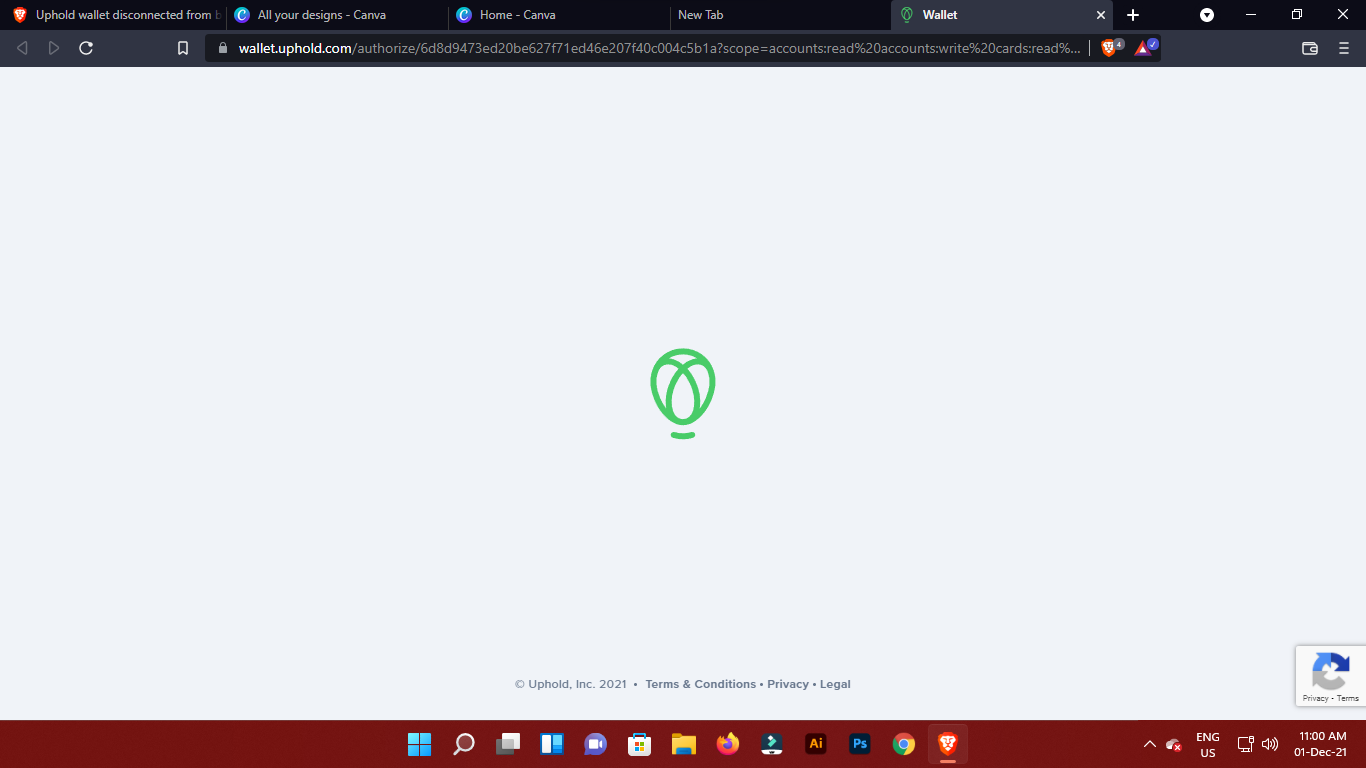Open Firefox from the taskbar
Viewport: 1366px width, 768px height.
(x=728, y=744)
